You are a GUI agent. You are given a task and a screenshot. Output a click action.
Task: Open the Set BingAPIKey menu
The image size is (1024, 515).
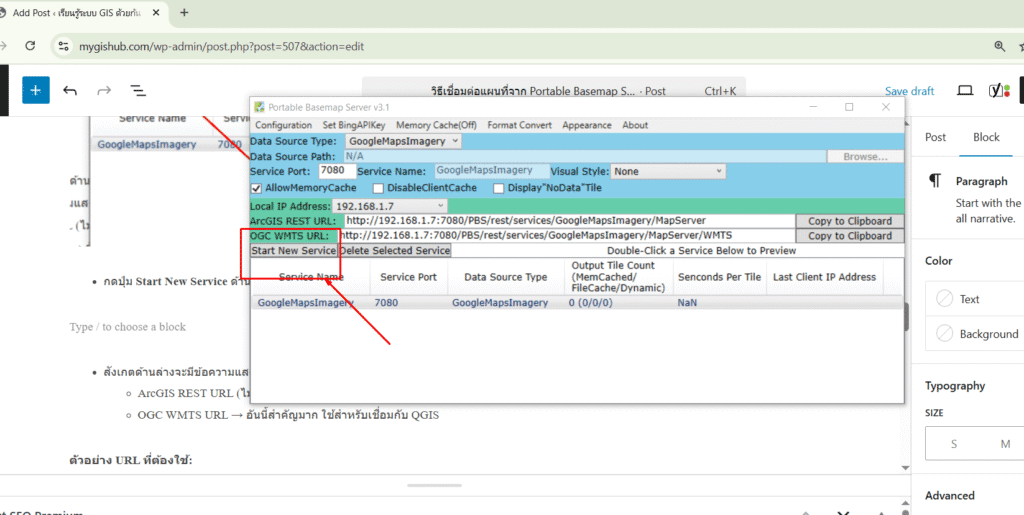(354, 125)
